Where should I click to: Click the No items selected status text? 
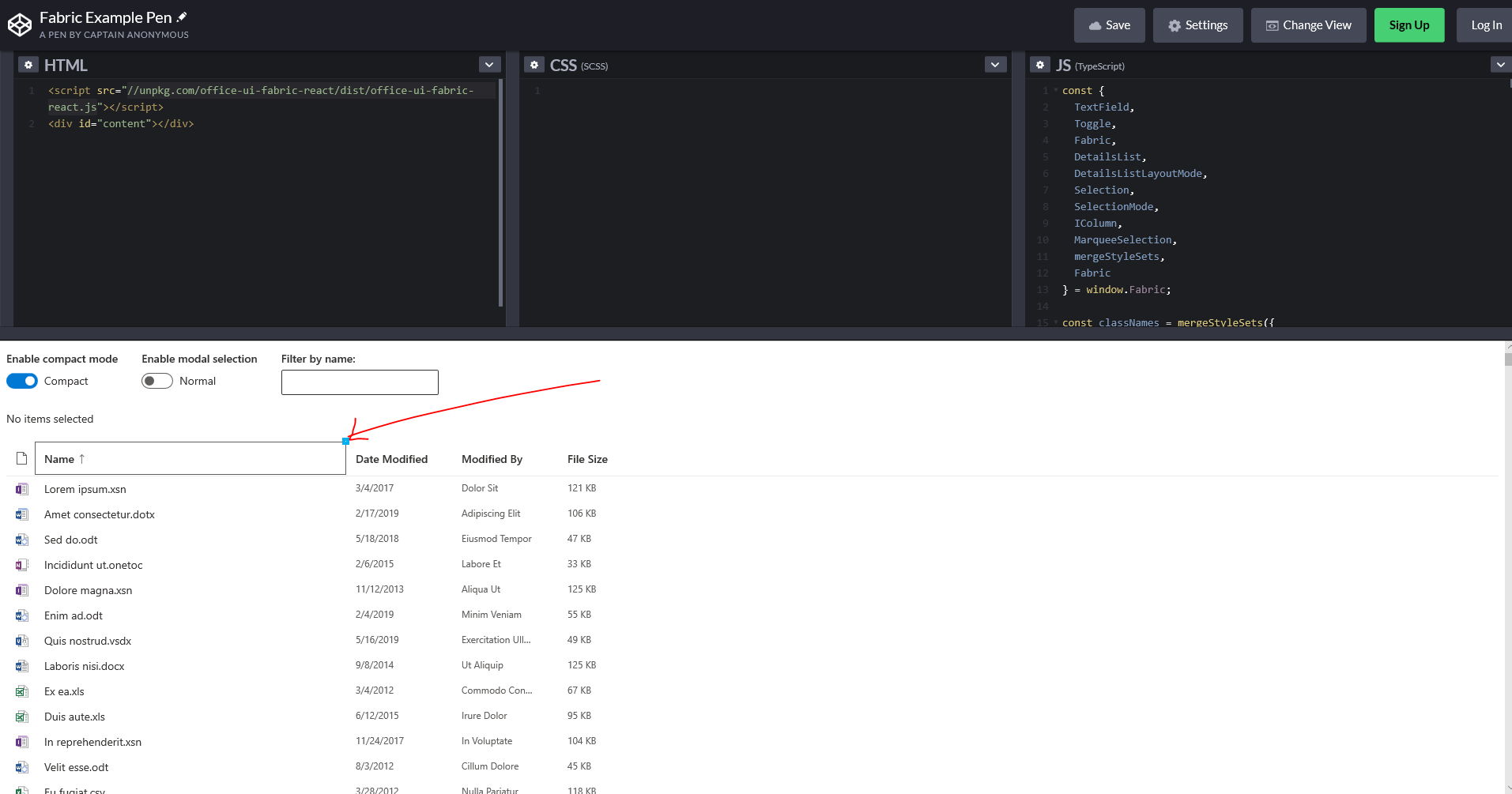tap(50, 419)
